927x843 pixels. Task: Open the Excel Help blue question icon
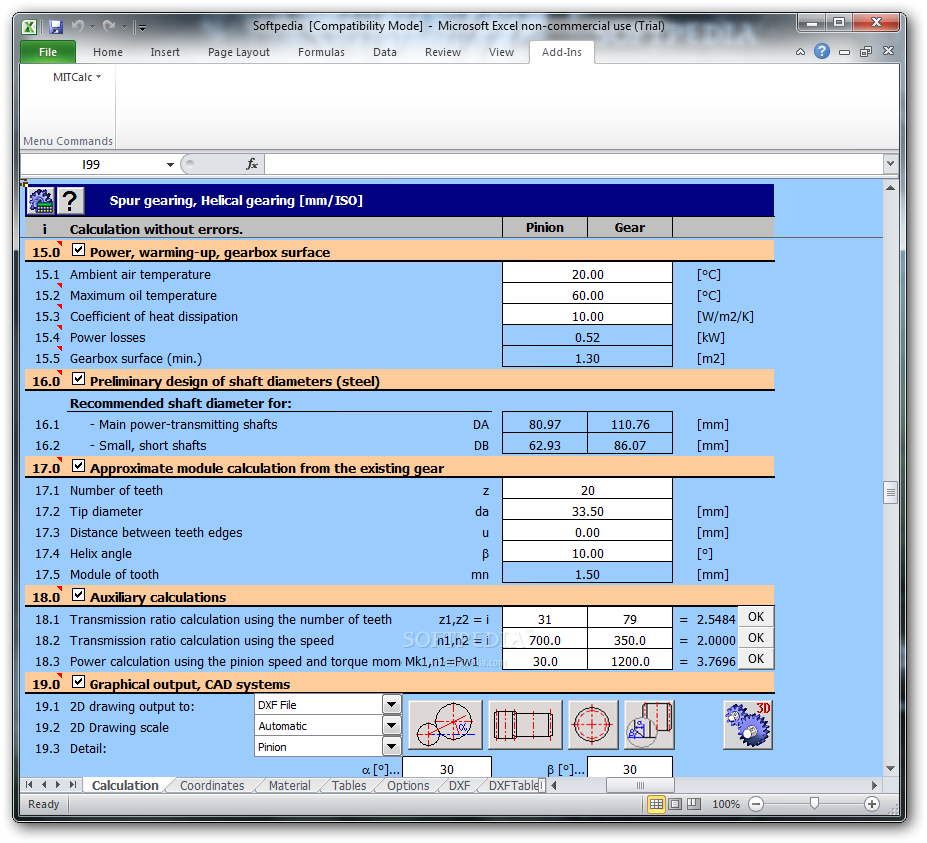pos(822,51)
